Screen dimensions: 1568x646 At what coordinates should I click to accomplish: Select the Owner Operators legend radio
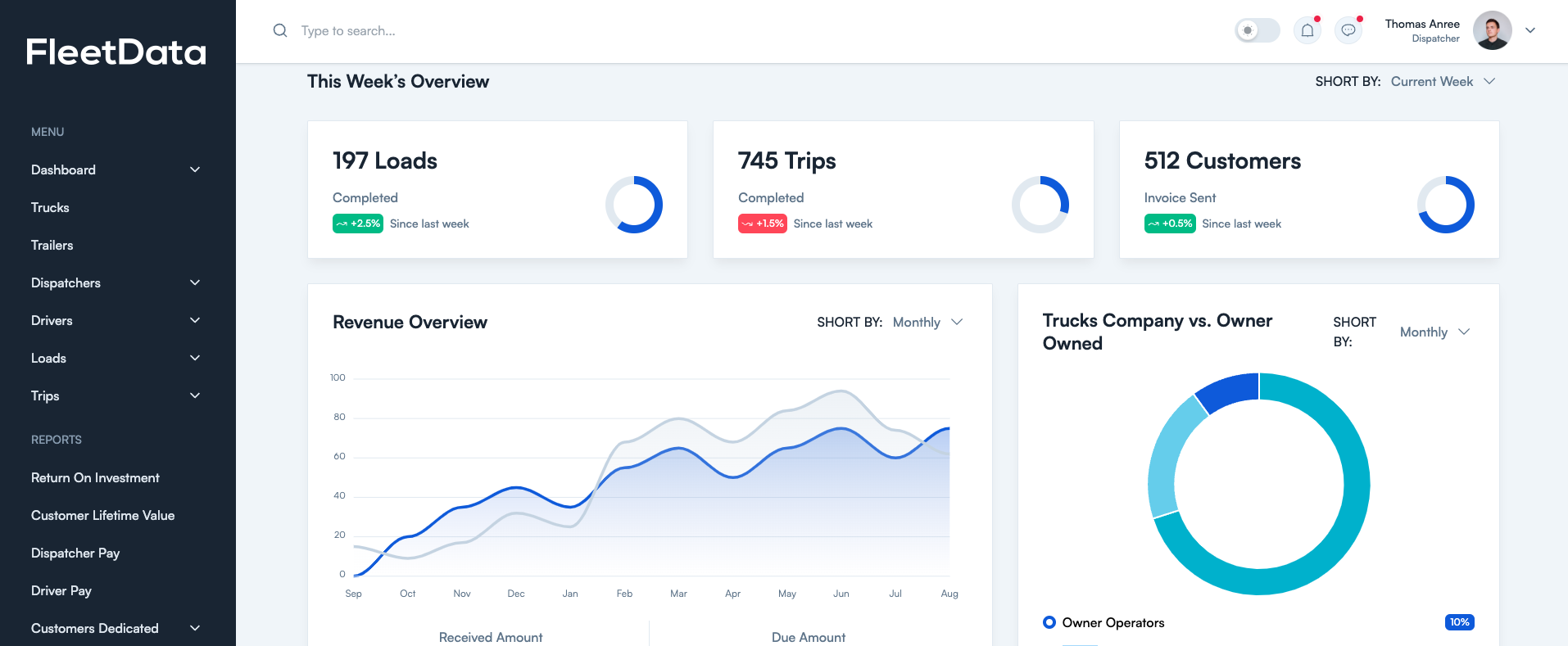[x=1049, y=622]
